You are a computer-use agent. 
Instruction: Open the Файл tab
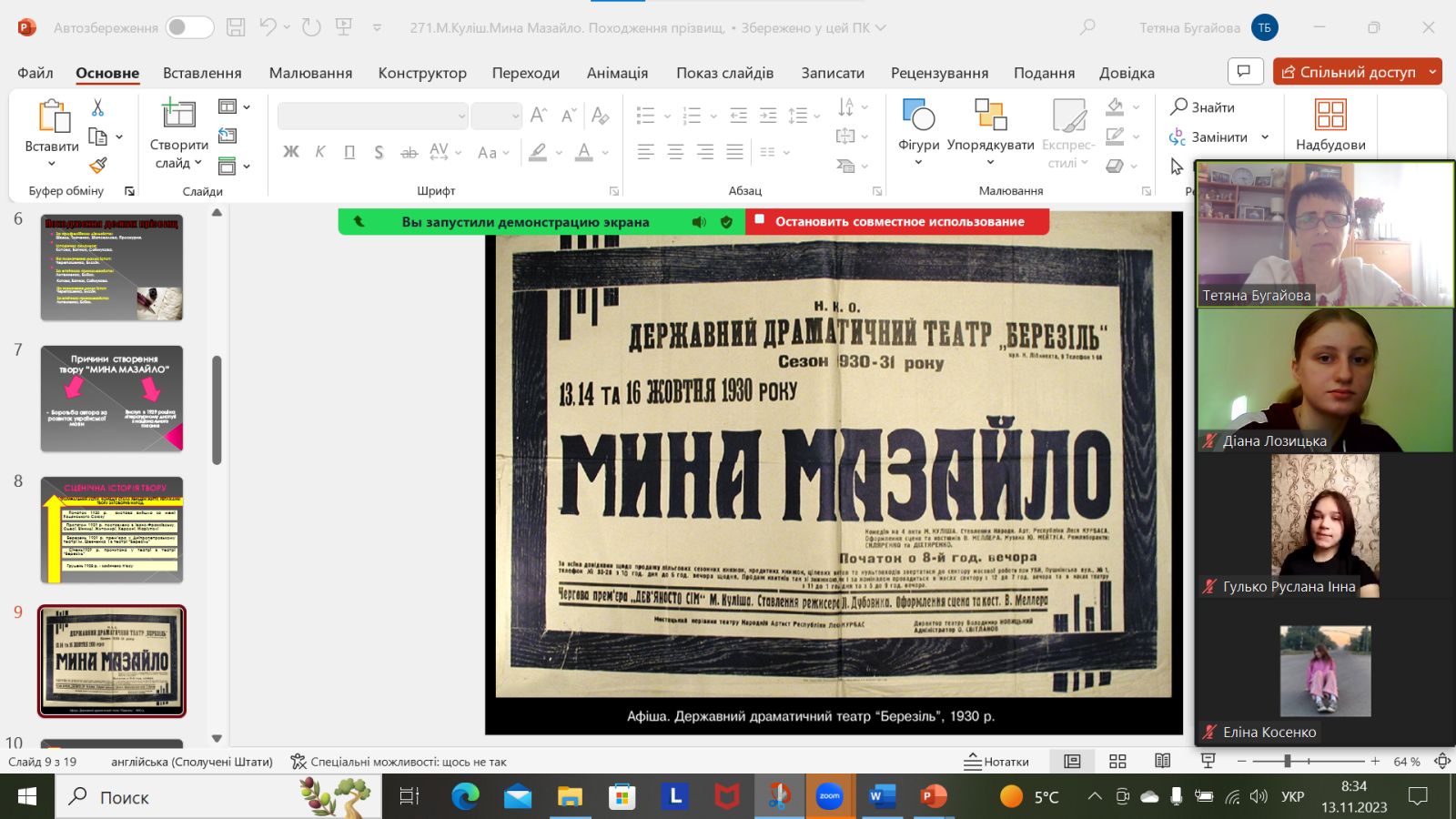click(x=35, y=73)
